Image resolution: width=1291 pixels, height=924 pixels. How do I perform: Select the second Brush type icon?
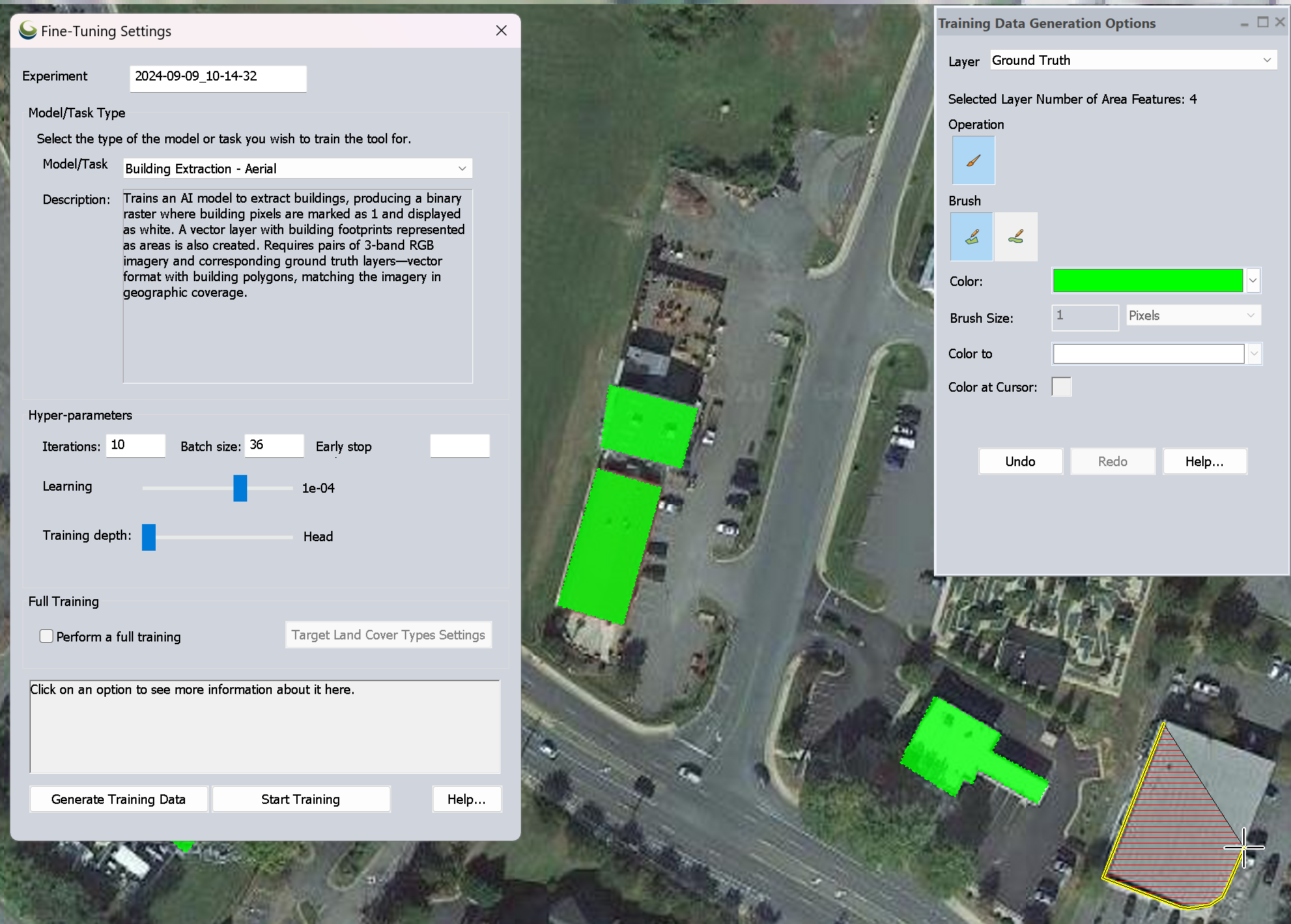pyautogui.click(x=1016, y=237)
